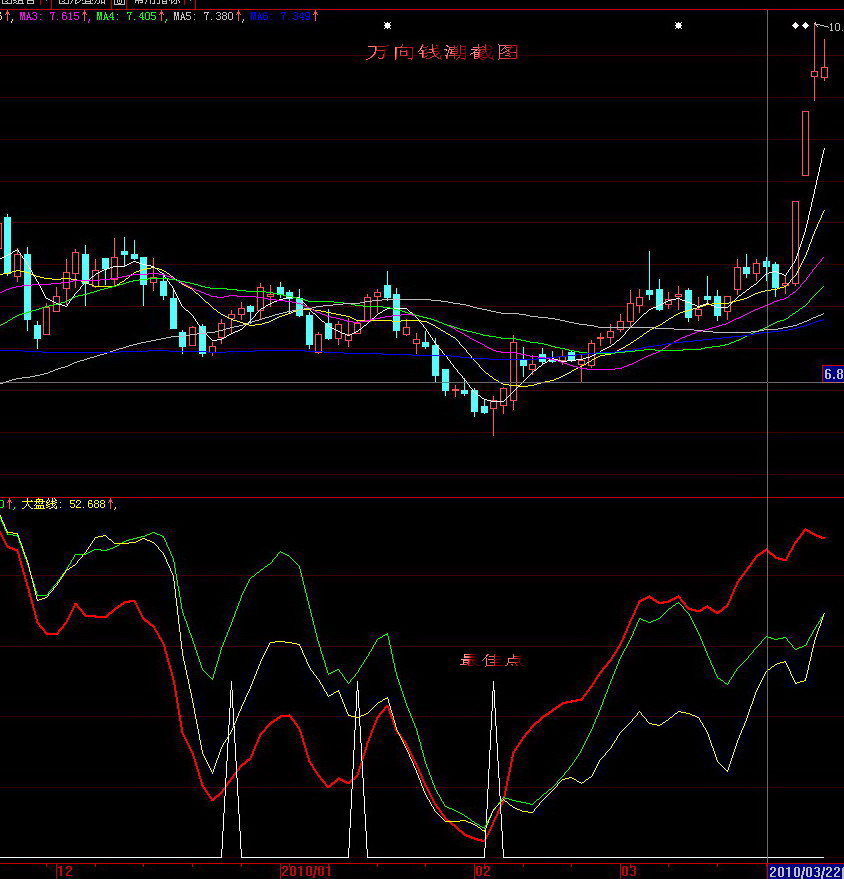Click the MA5 7.380 indicator label
Image resolution: width=844 pixels, height=879 pixels.
[203, 17]
